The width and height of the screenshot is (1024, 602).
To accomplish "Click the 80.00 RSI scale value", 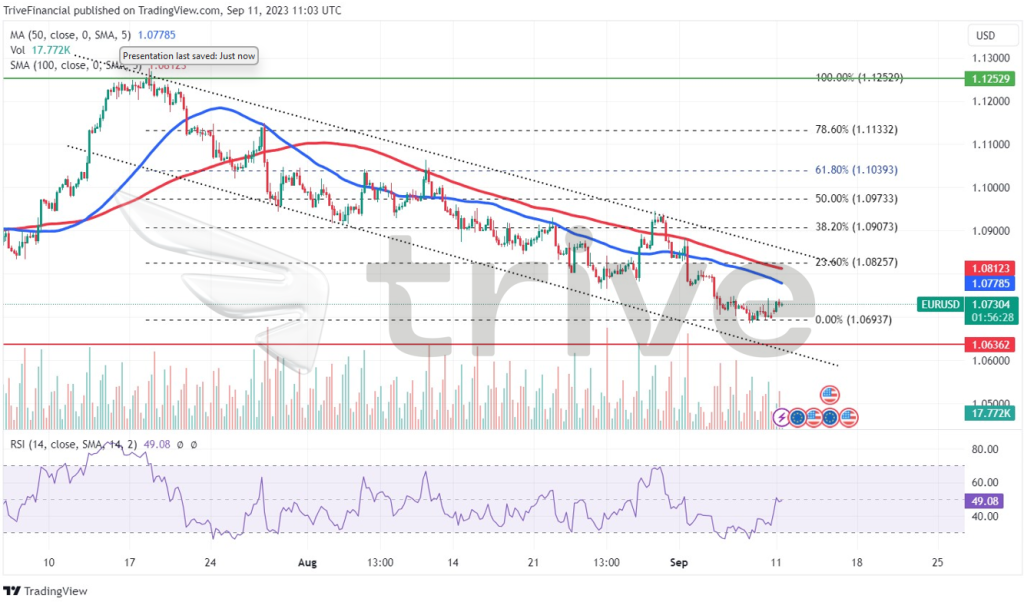I will (985, 449).
